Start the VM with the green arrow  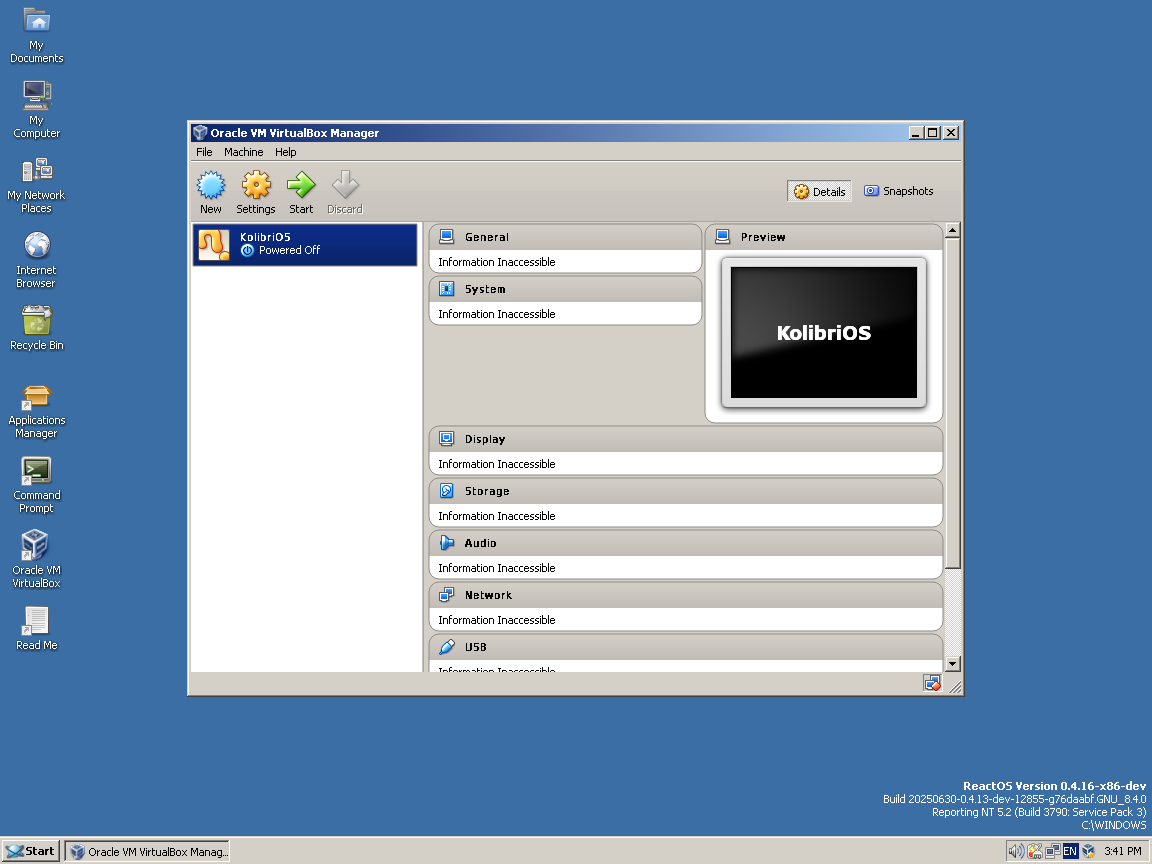(301, 185)
